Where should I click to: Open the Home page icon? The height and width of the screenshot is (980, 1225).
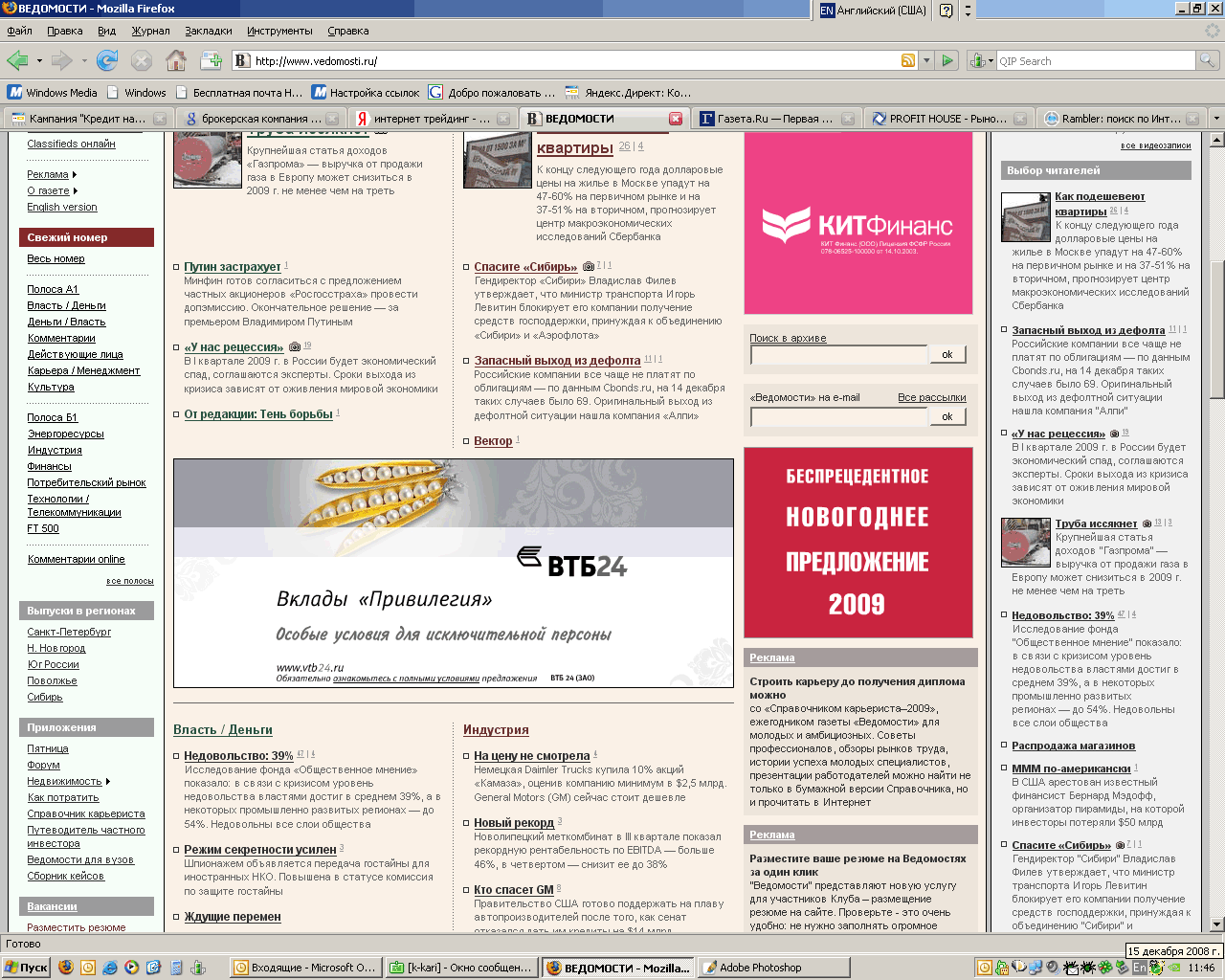point(176,60)
